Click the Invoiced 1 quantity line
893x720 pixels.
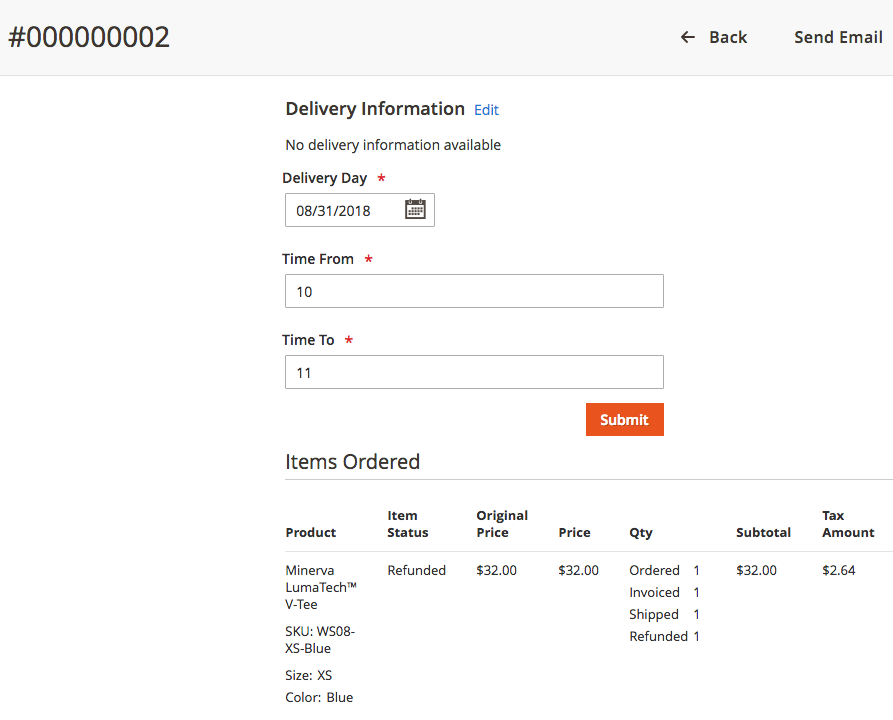point(664,592)
